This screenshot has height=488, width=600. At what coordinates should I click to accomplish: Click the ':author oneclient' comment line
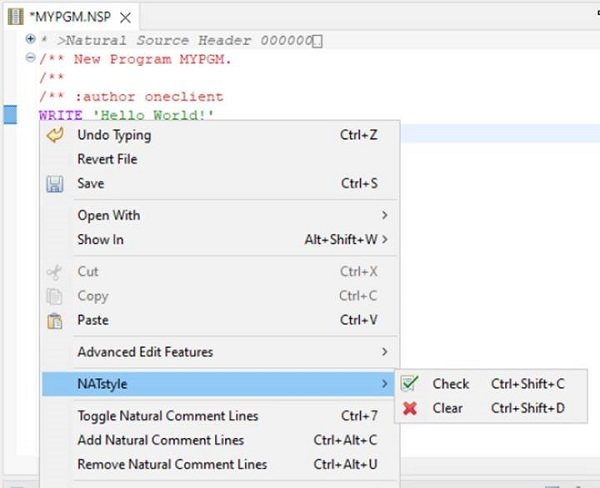coord(131,97)
